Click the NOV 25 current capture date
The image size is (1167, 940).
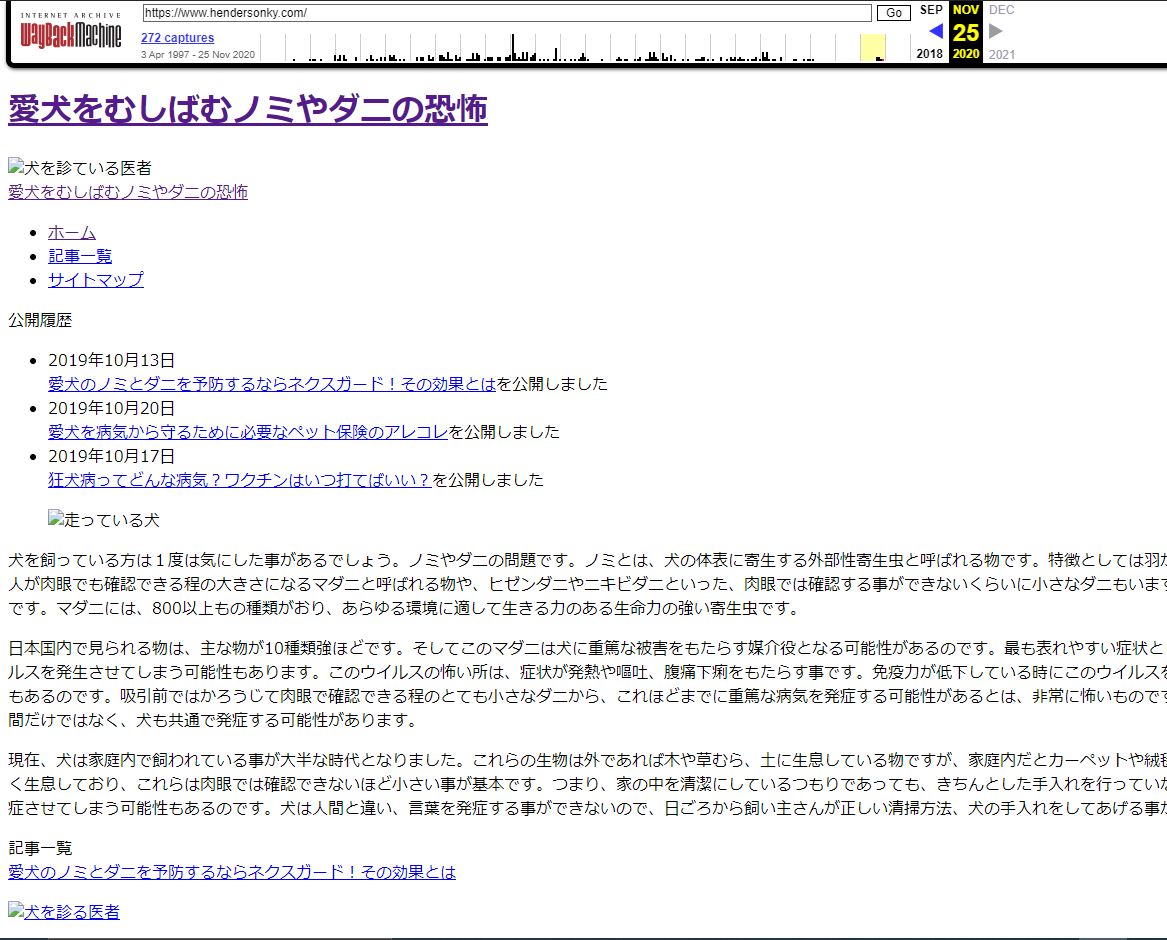pyautogui.click(x=966, y=31)
